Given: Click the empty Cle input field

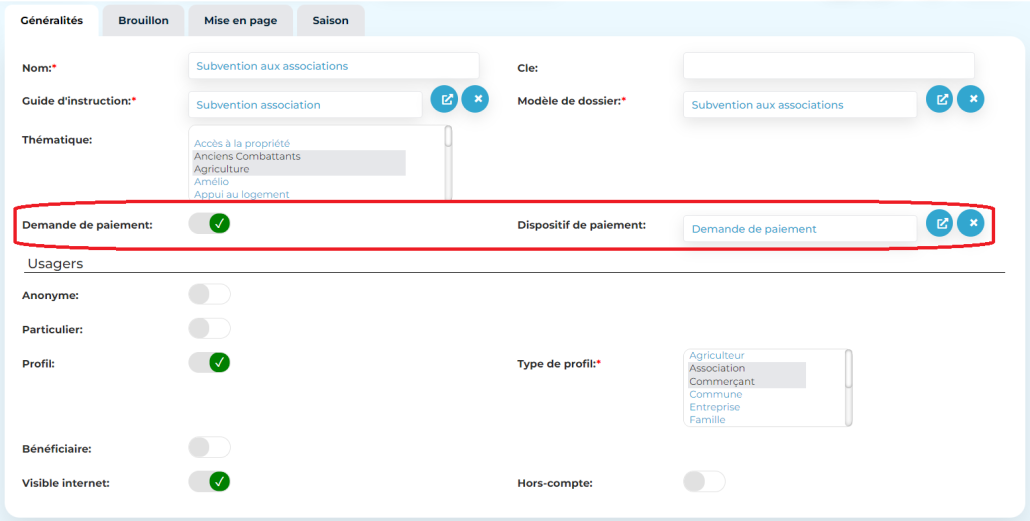Looking at the screenshot, I should tap(828, 66).
